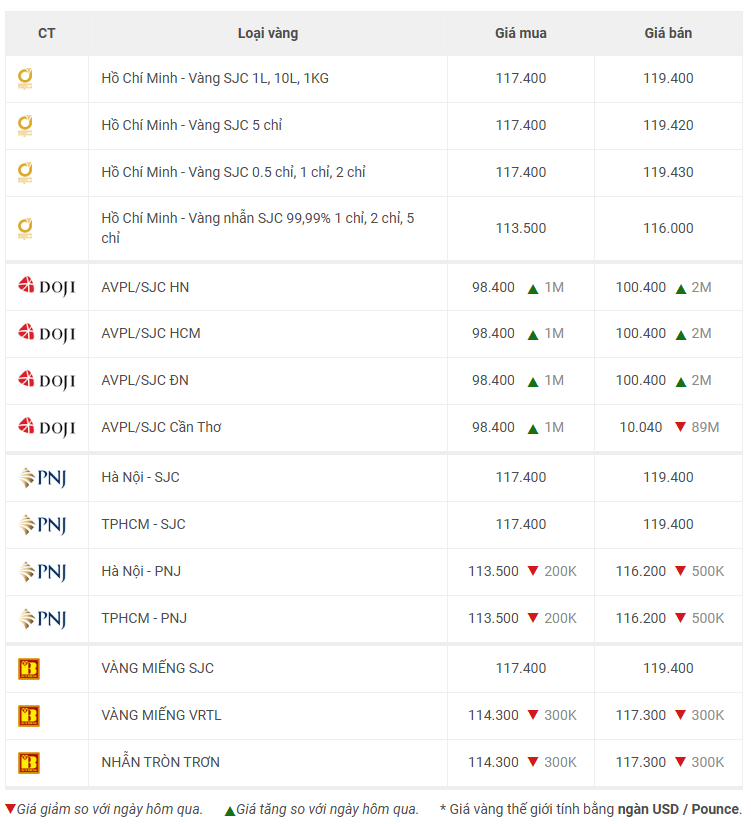
Task: Click AVPL/SJC HCM gold type
Action: [x=151, y=334]
